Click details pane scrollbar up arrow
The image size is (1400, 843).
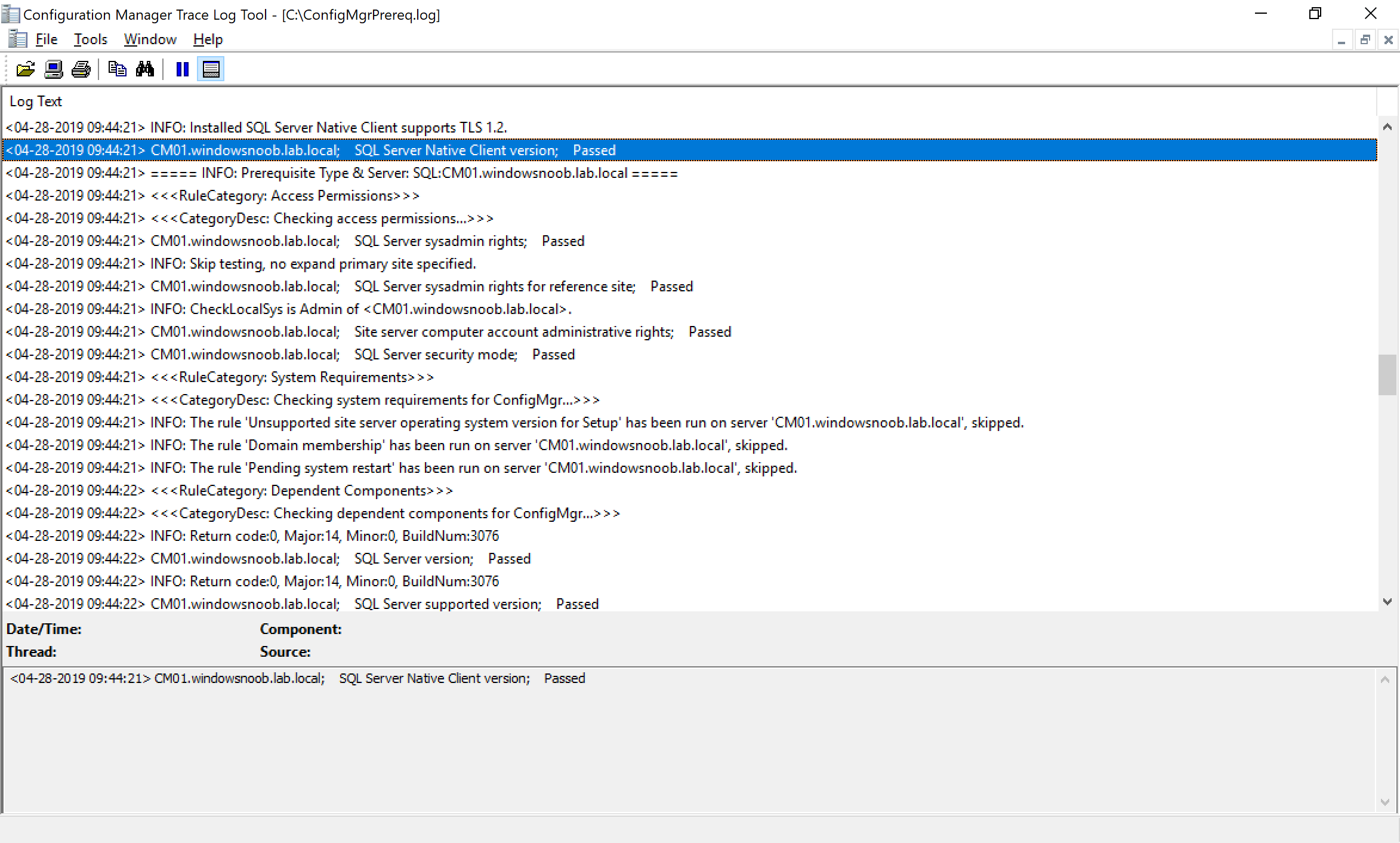click(1386, 679)
